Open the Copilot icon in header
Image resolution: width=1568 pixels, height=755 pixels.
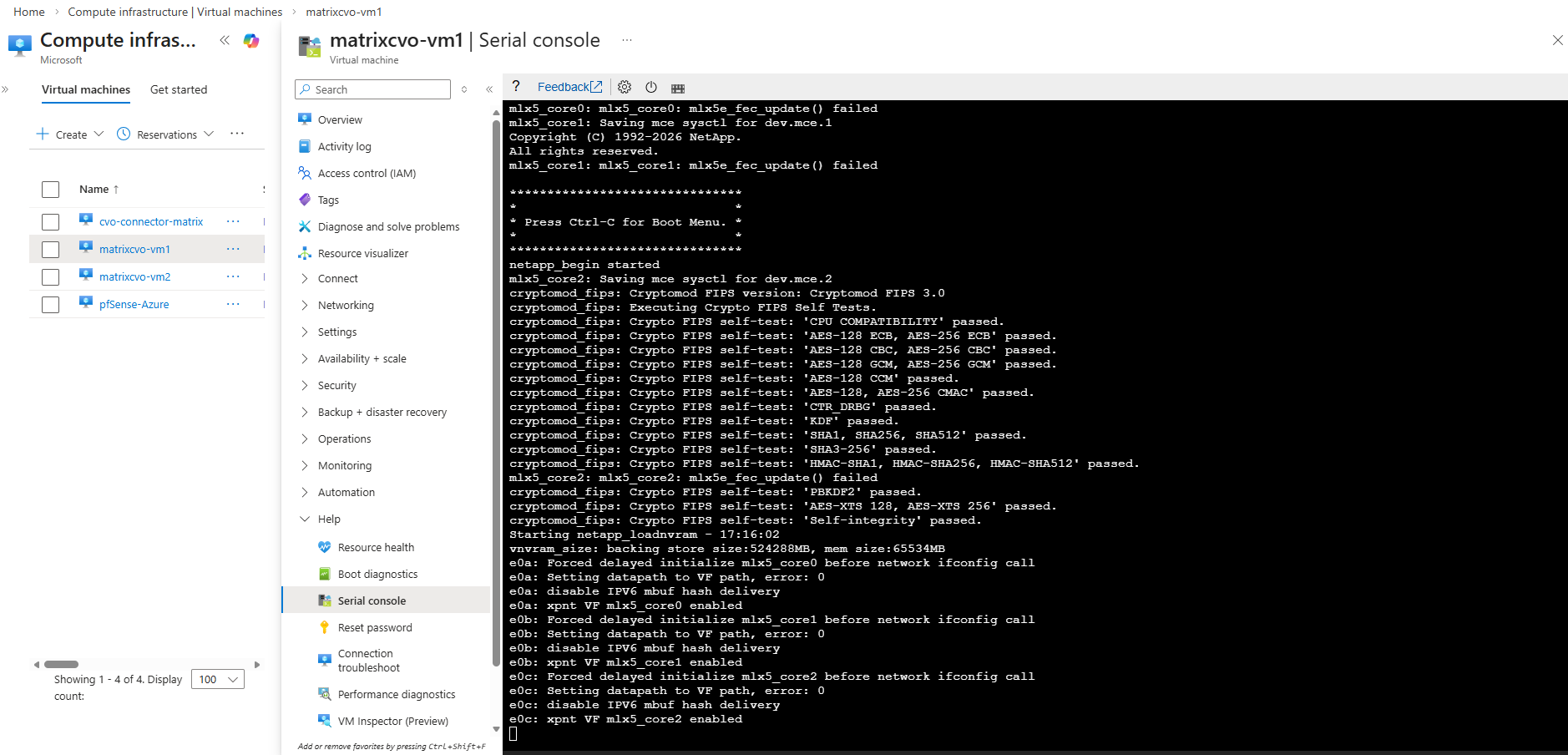tap(250, 41)
